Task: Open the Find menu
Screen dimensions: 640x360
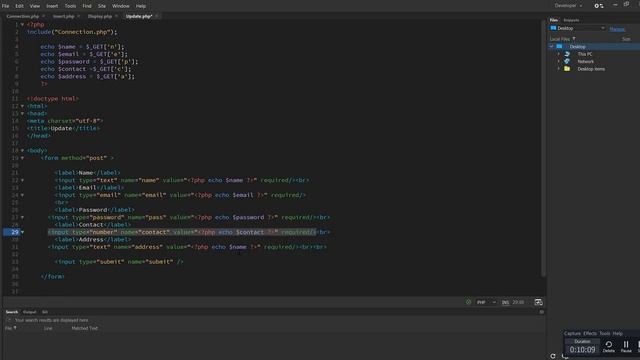Action: coord(87,6)
